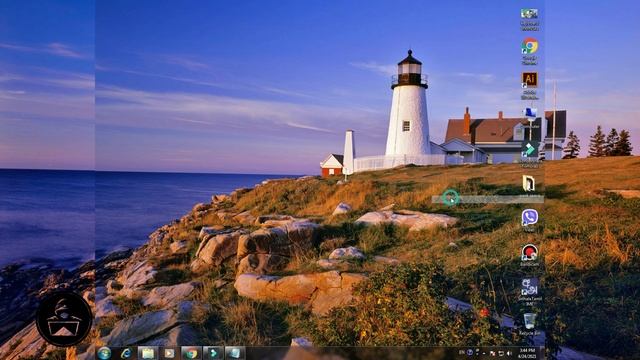The width and height of the screenshot is (640, 360).
Task: Launch the Bandicam desktop shortcut
Action: coord(529,256)
